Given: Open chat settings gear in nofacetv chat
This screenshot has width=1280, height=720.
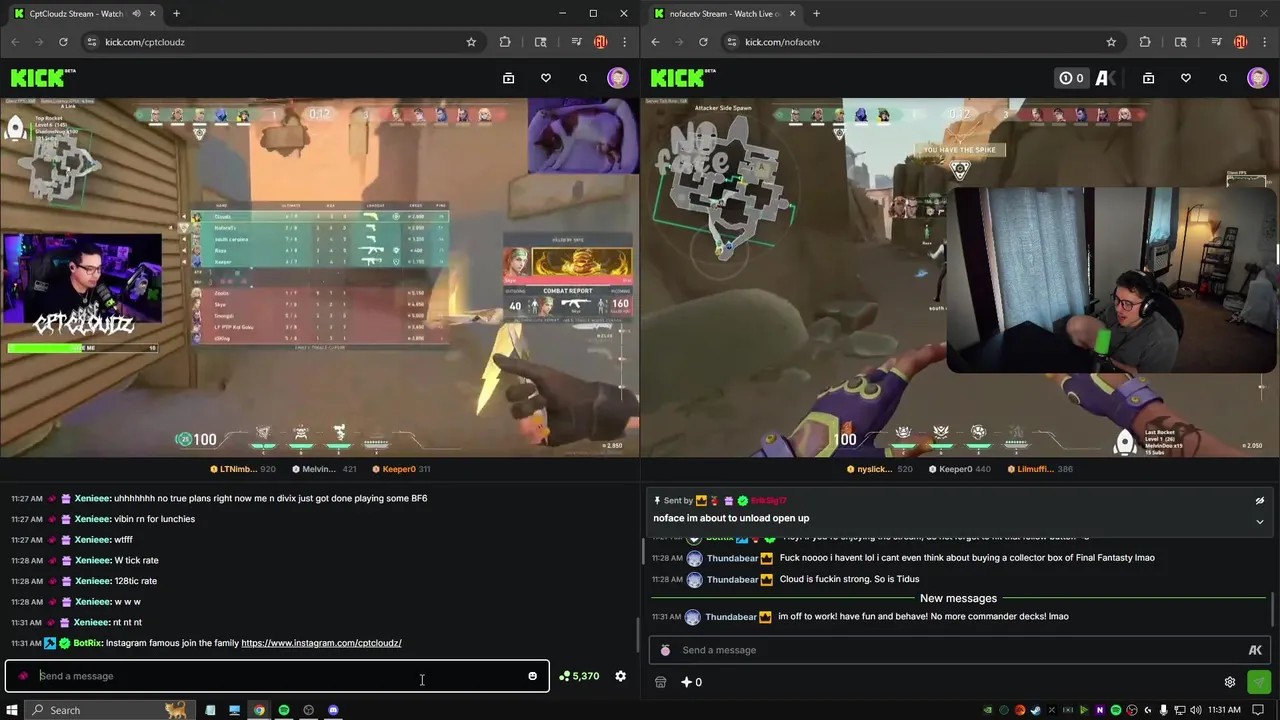Looking at the screenshot, I should [1230, 682].
